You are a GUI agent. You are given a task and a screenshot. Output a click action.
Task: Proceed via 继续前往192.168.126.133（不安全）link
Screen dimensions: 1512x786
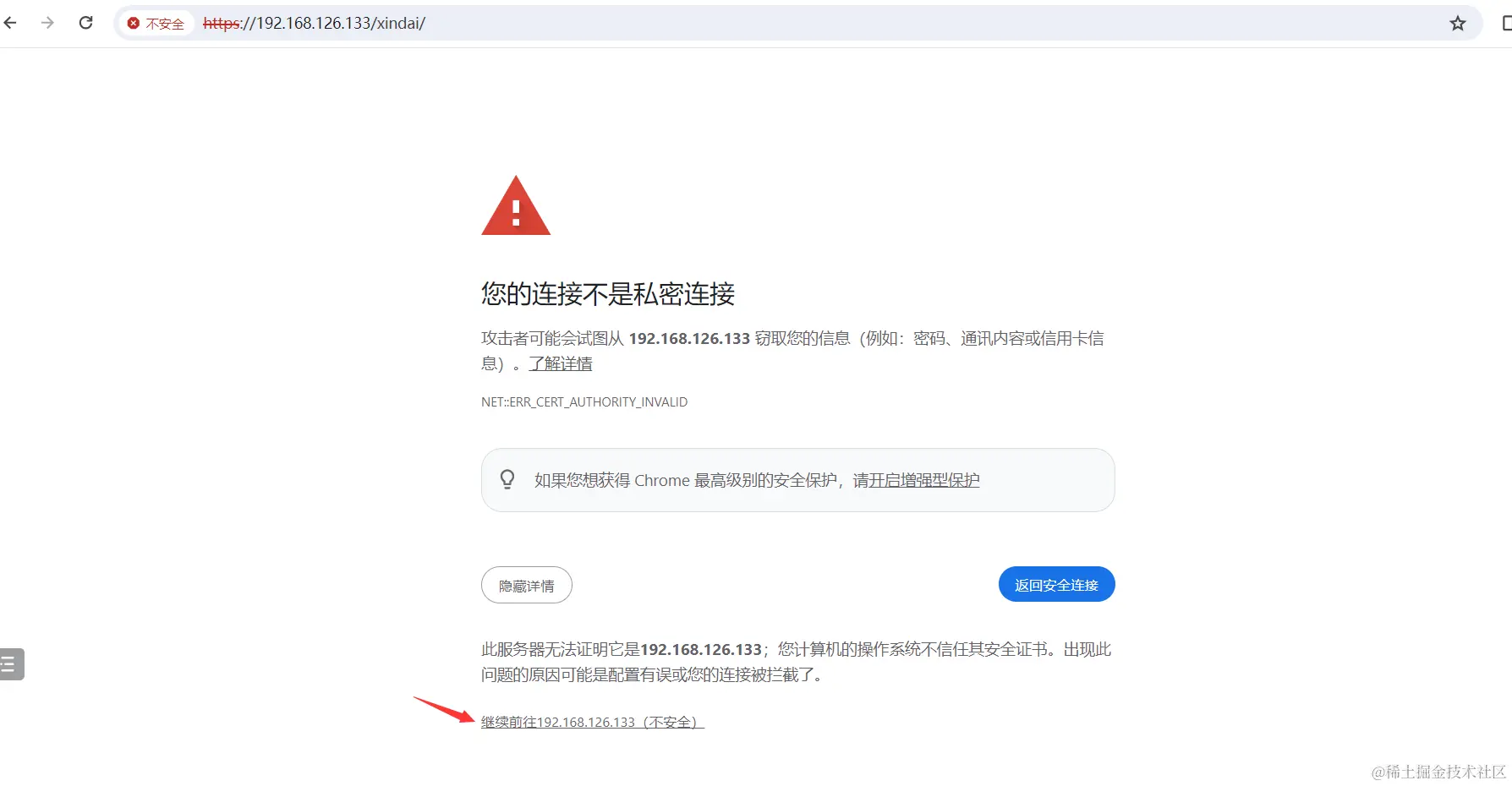[x=592, y=722]
